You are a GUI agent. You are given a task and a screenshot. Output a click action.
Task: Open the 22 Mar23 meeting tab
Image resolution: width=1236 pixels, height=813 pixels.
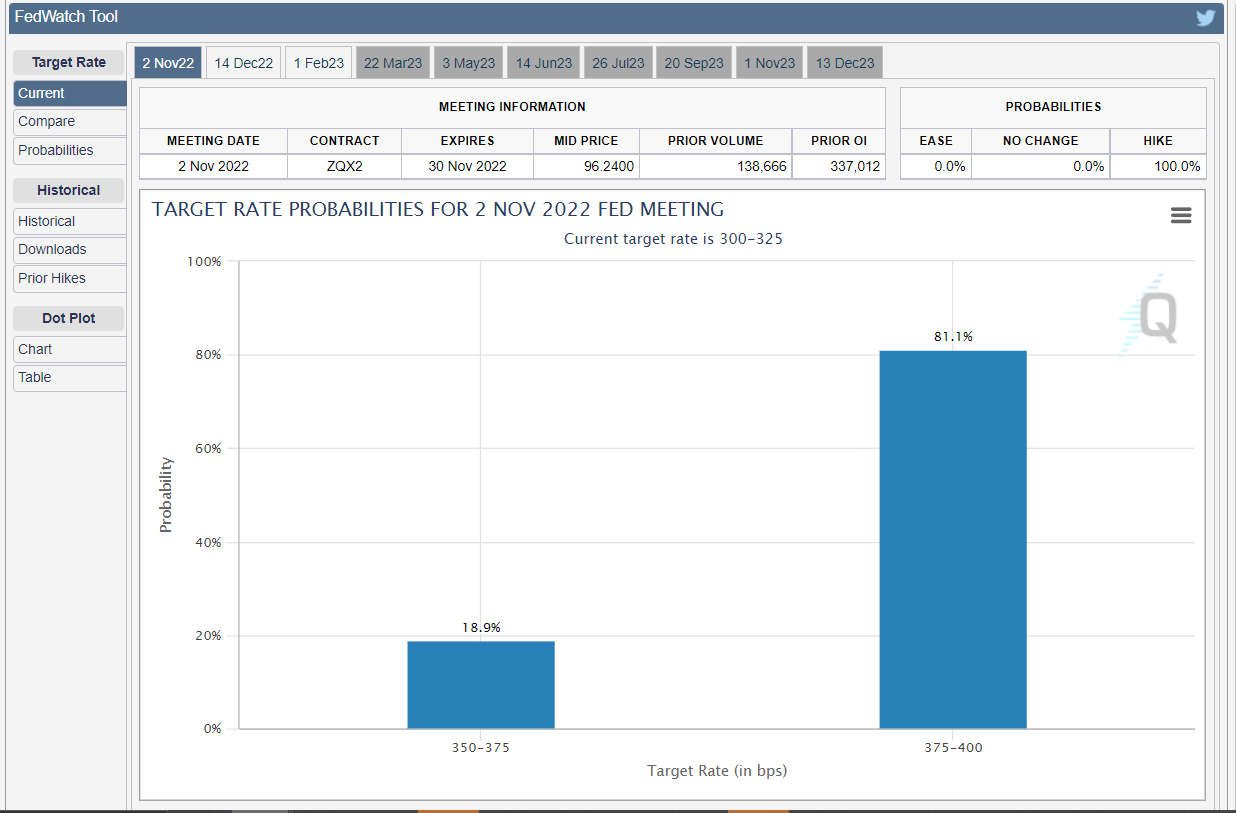393,63
